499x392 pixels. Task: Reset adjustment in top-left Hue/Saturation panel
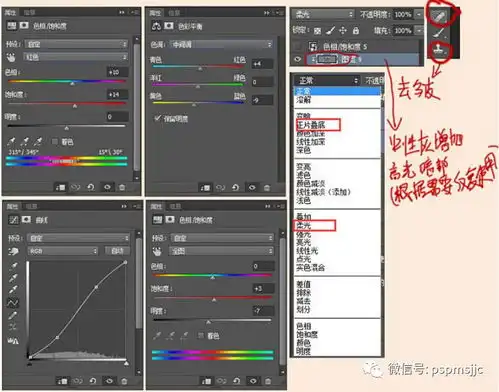point(91,187)
